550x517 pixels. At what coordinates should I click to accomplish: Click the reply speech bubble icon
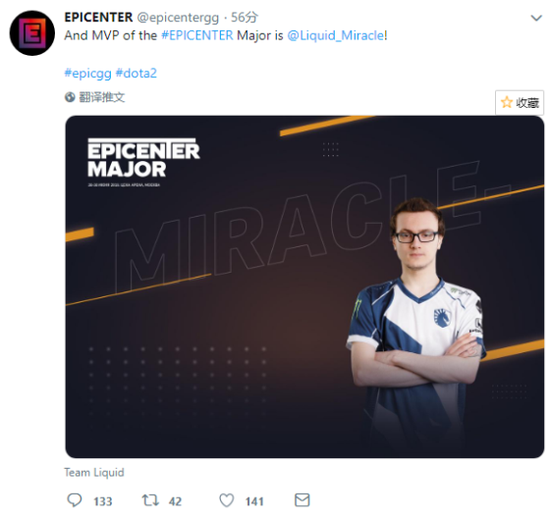(74, 500)
